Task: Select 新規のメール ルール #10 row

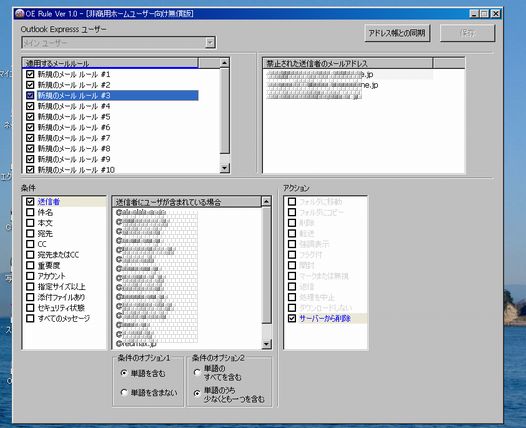Action: pos(76,170)
